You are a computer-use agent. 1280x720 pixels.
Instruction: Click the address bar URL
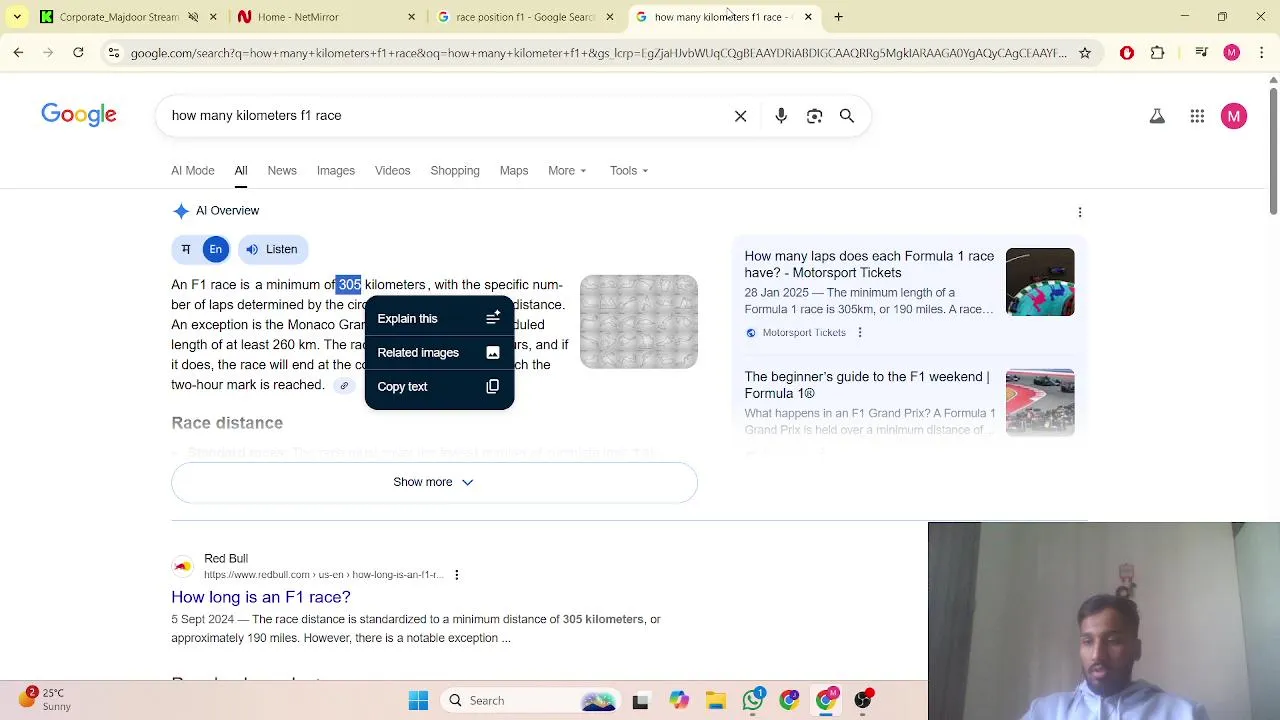click(x=598, y=53)
